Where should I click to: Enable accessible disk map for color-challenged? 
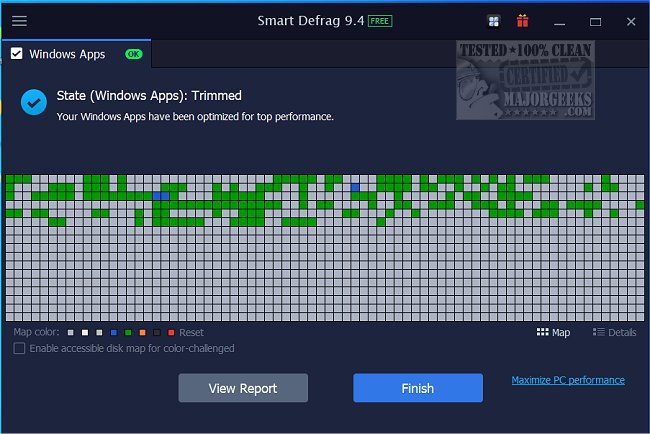[19, 348]
